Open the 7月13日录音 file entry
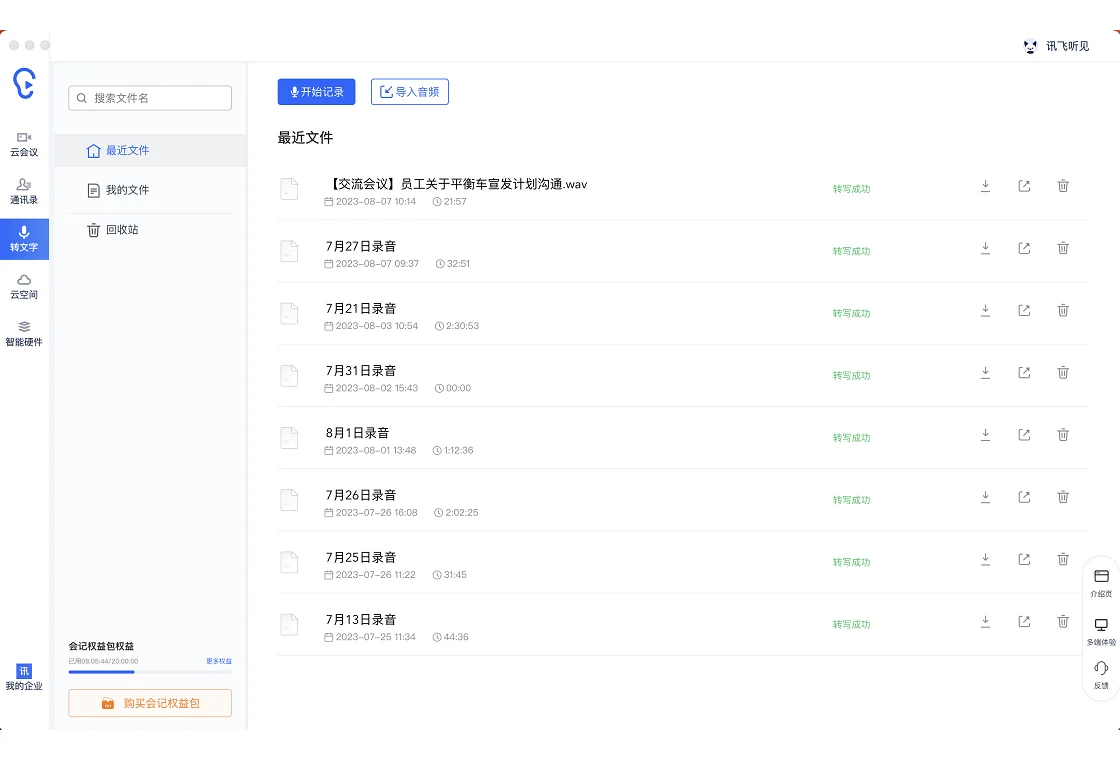The height and width of the screenshot is (760, 1120). tap(683, 624)
